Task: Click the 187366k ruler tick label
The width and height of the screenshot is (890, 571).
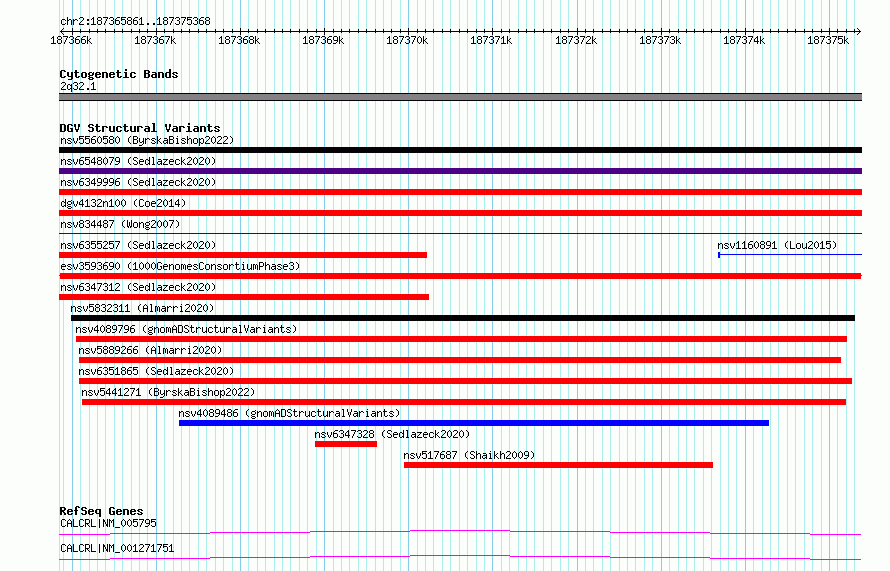Action: click(71, 40)
